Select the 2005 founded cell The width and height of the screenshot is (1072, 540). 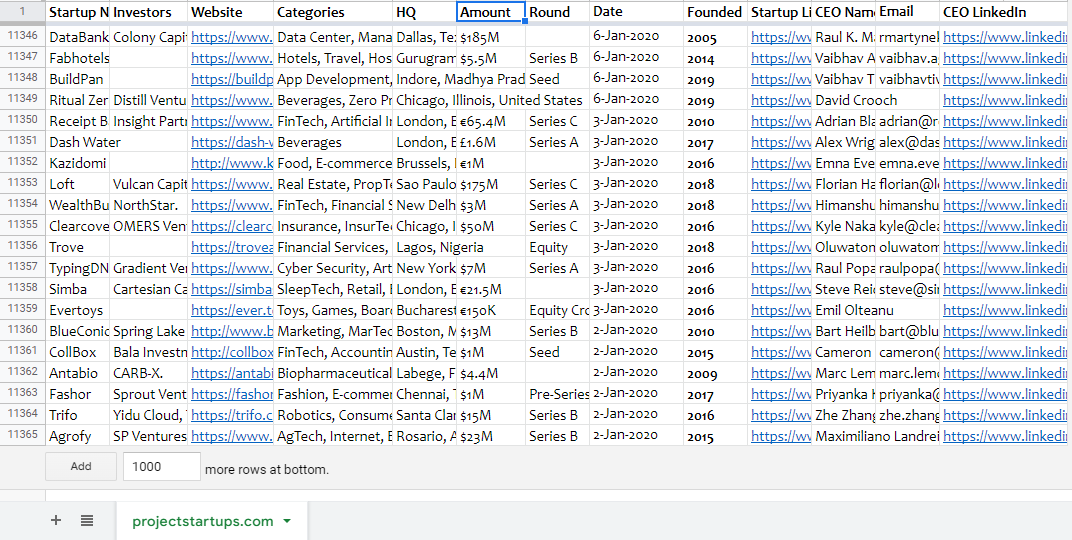[x=715, y=37]
